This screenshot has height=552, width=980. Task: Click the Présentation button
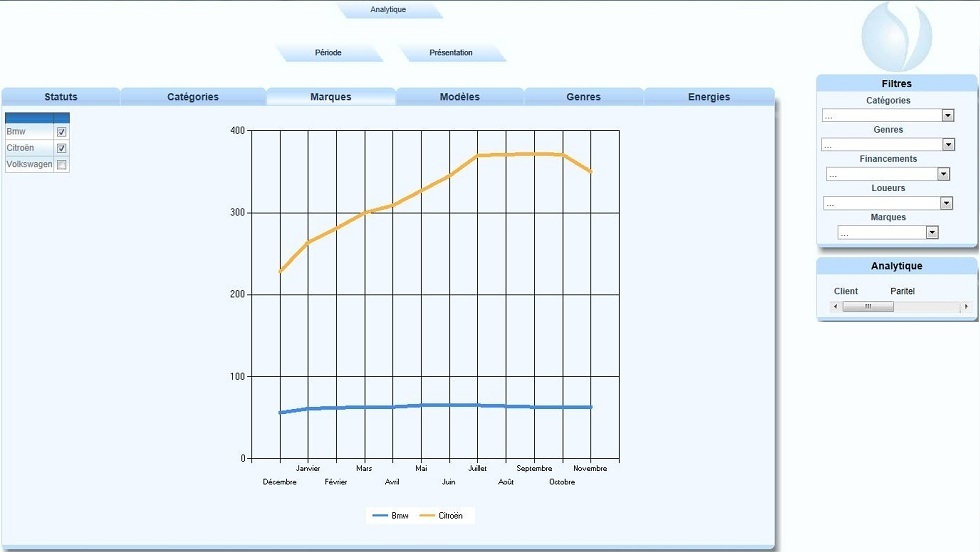tap(451, 53)
